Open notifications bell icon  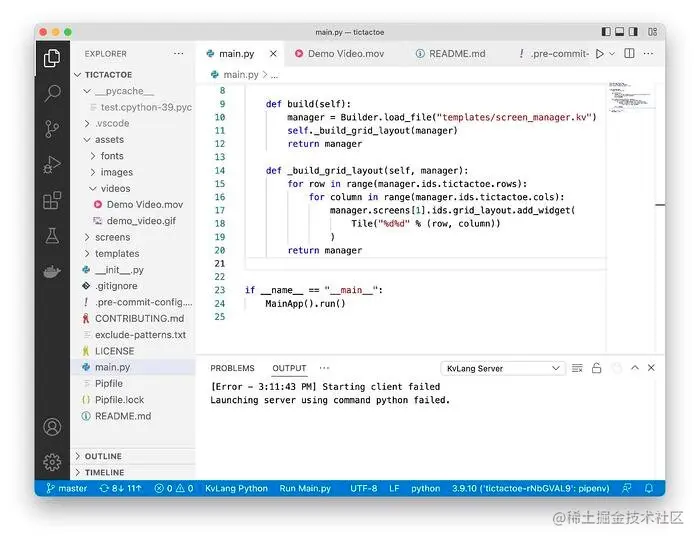tap(649, 488)
